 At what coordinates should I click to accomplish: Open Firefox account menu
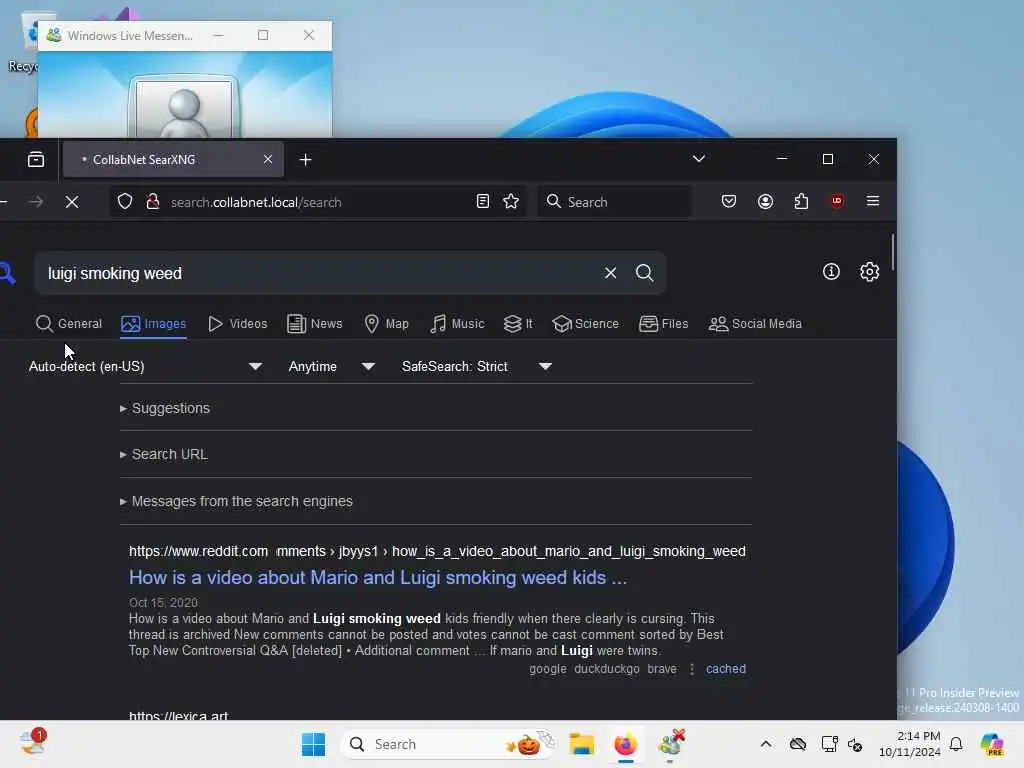[x=765, y=201]
